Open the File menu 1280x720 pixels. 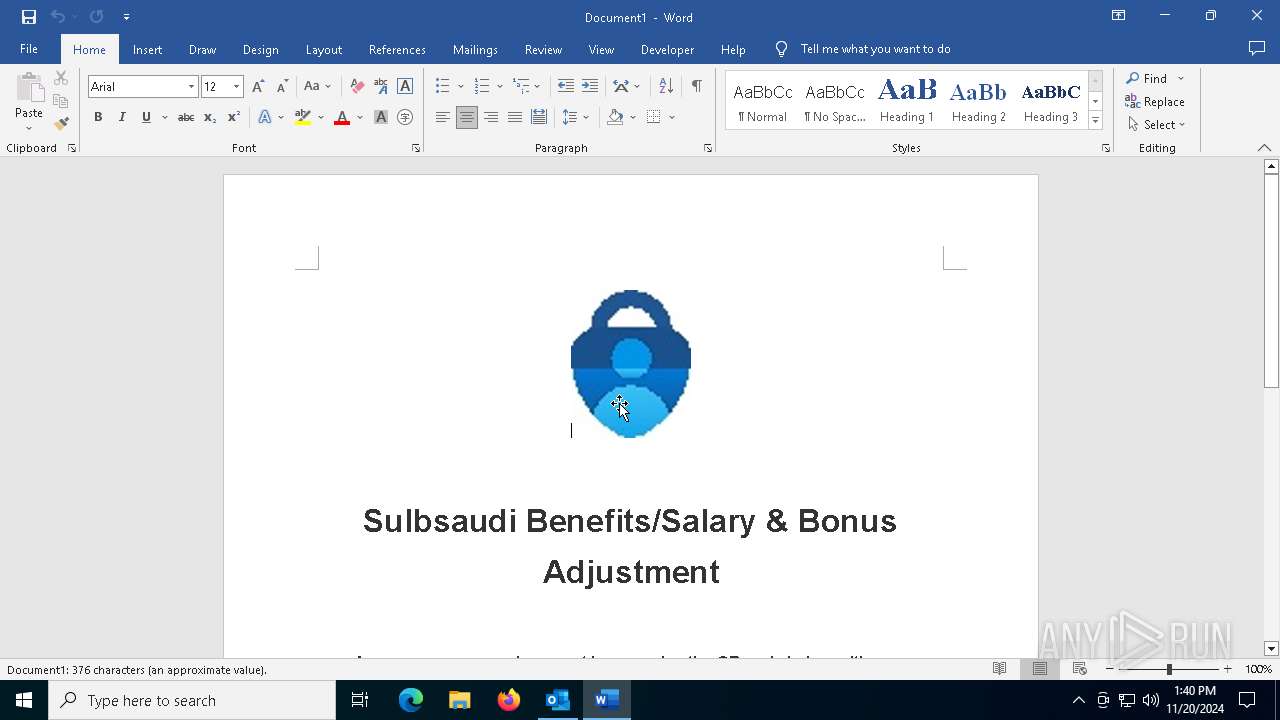[x=29, y=49]
